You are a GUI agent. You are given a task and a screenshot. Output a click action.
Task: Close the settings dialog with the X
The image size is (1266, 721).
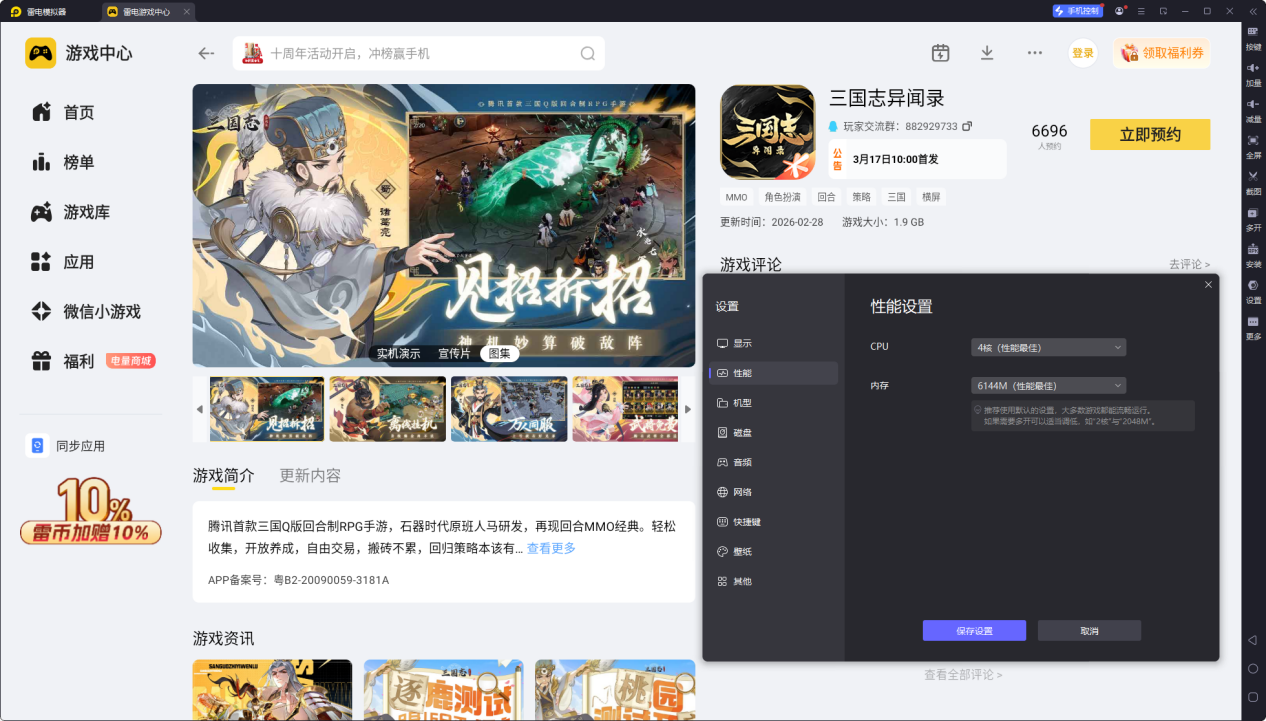pyautogui.click(x=1208, y=285)
